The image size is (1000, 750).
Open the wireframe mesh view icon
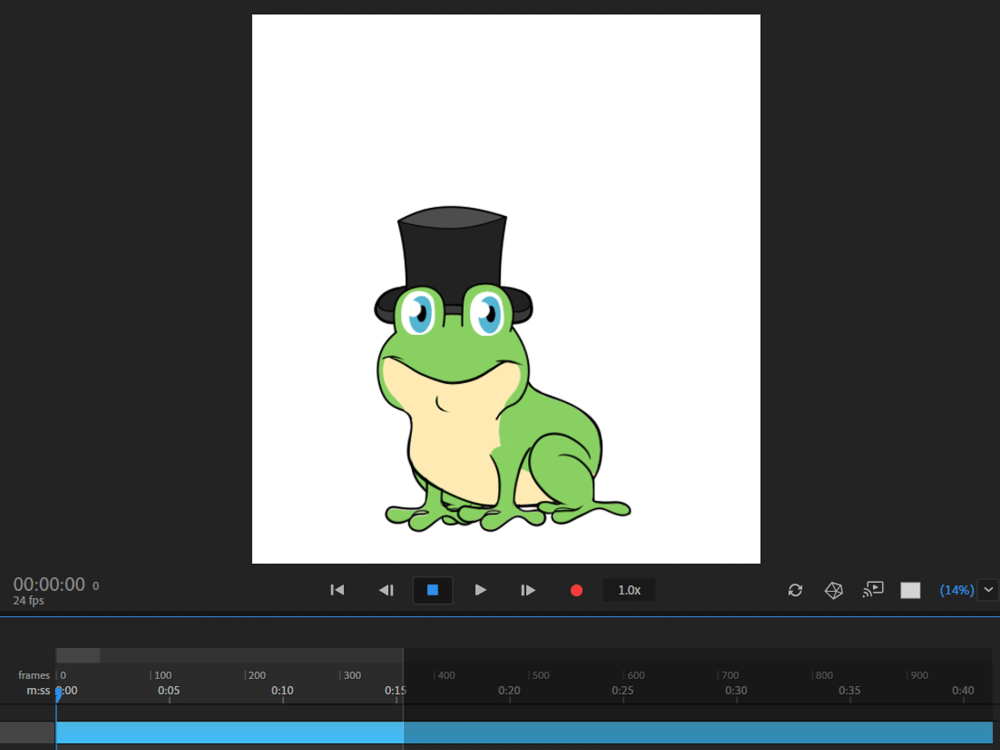(x=833, y=590)
